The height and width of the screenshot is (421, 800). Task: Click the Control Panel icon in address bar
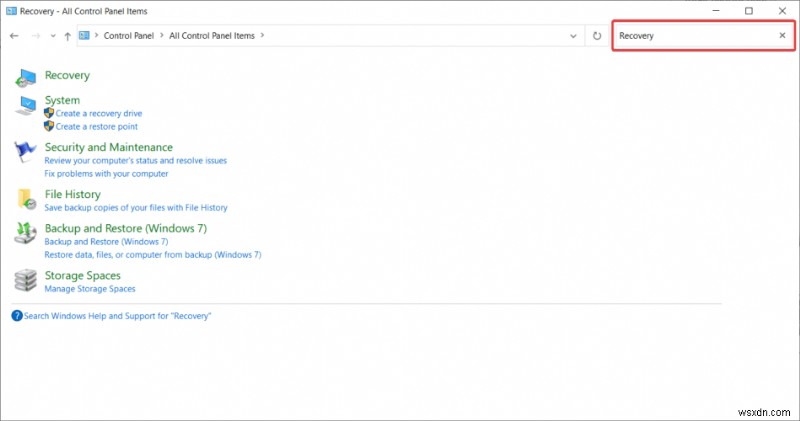(85, 35)
